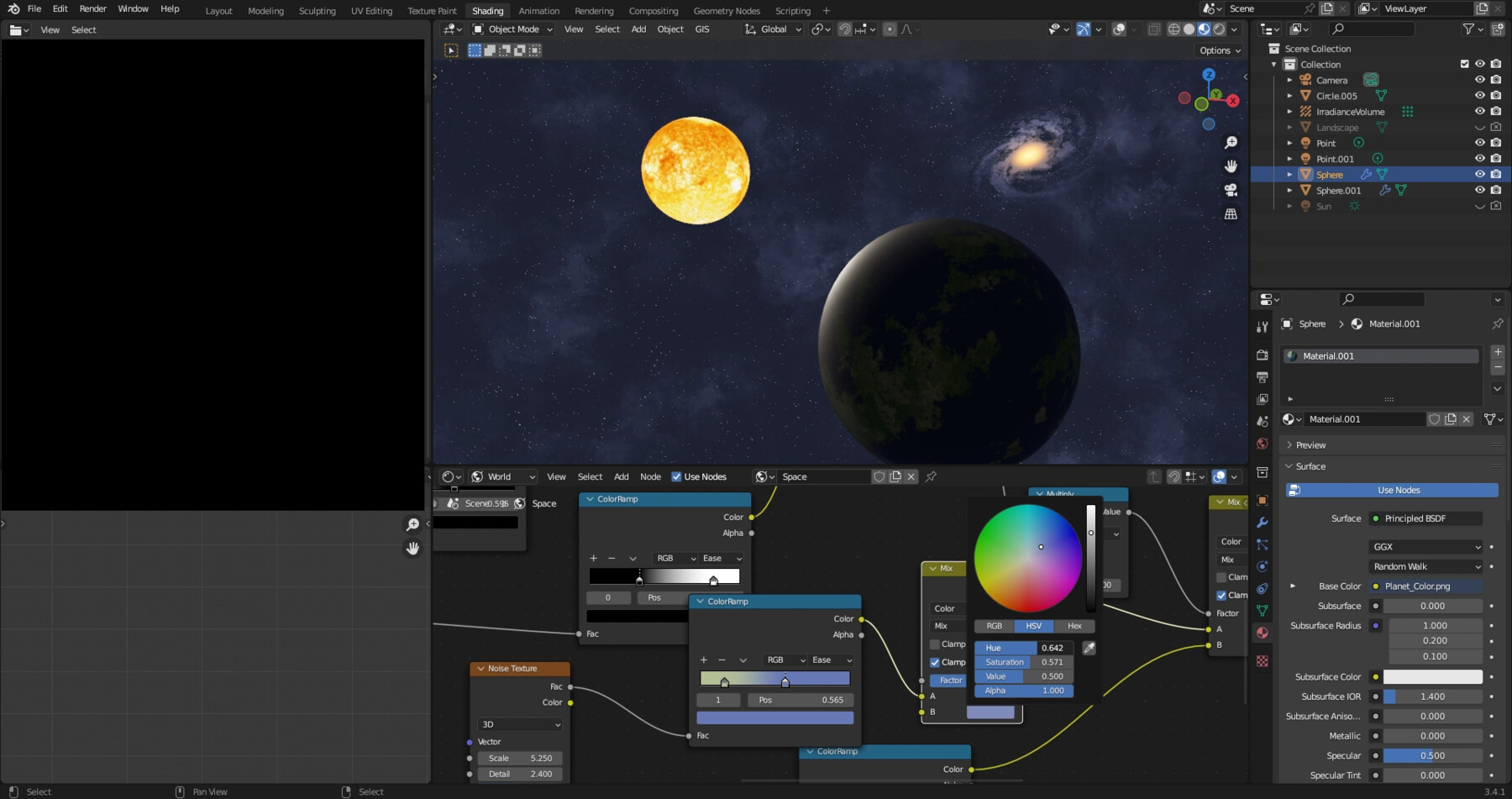
Task: Switch to the Geometry Nodes workspace tab
Action: click(x=726, y=11)
